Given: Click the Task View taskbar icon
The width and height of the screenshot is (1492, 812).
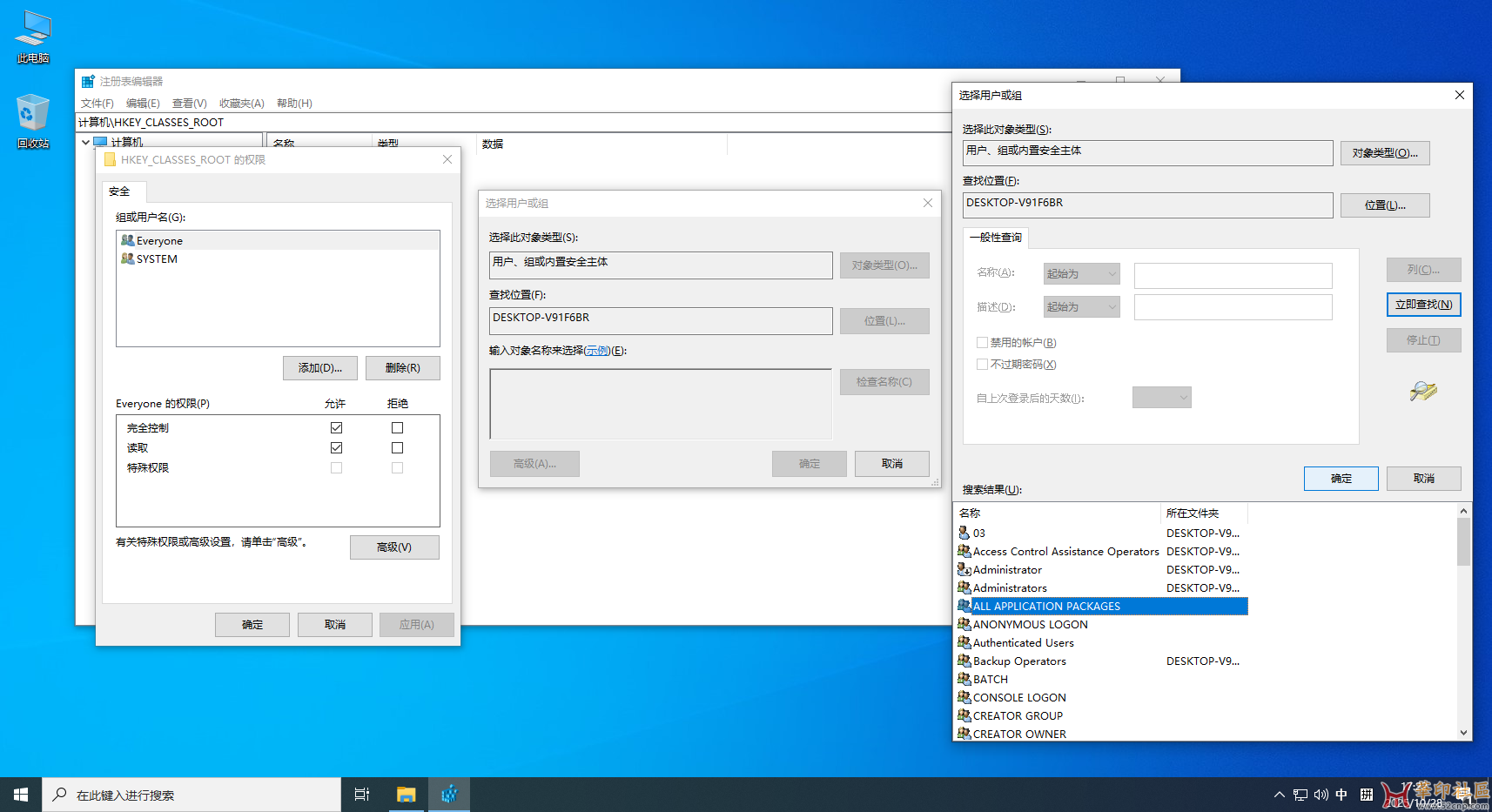Looking at the screenshot, I should [x=361, y=794].
